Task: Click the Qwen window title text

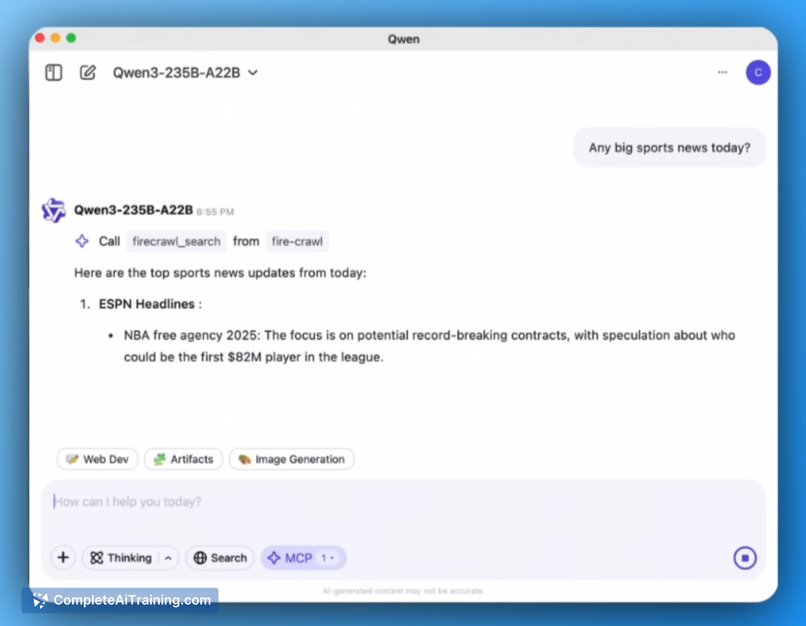Action: [404, 39]
